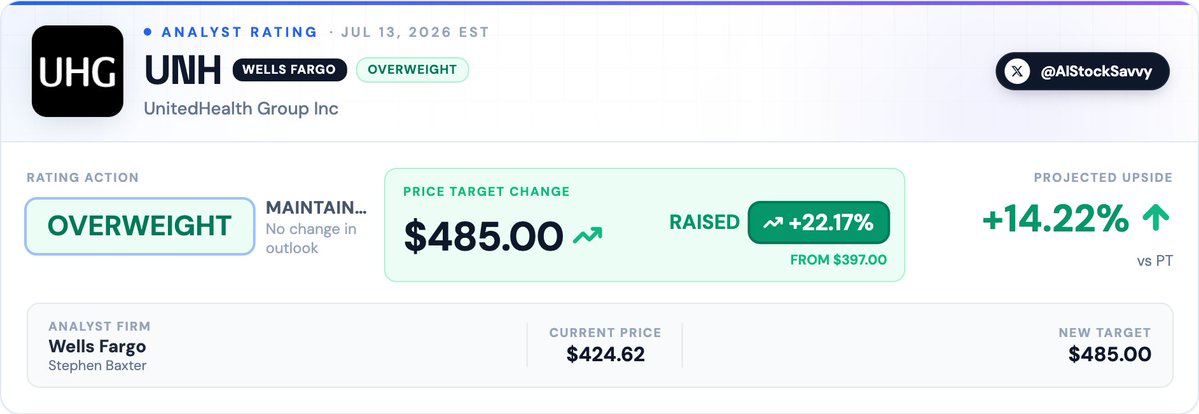This screenshot has height=414, width=1199.
Task: Click the X logo icon
Action: tap(1016, 72)
